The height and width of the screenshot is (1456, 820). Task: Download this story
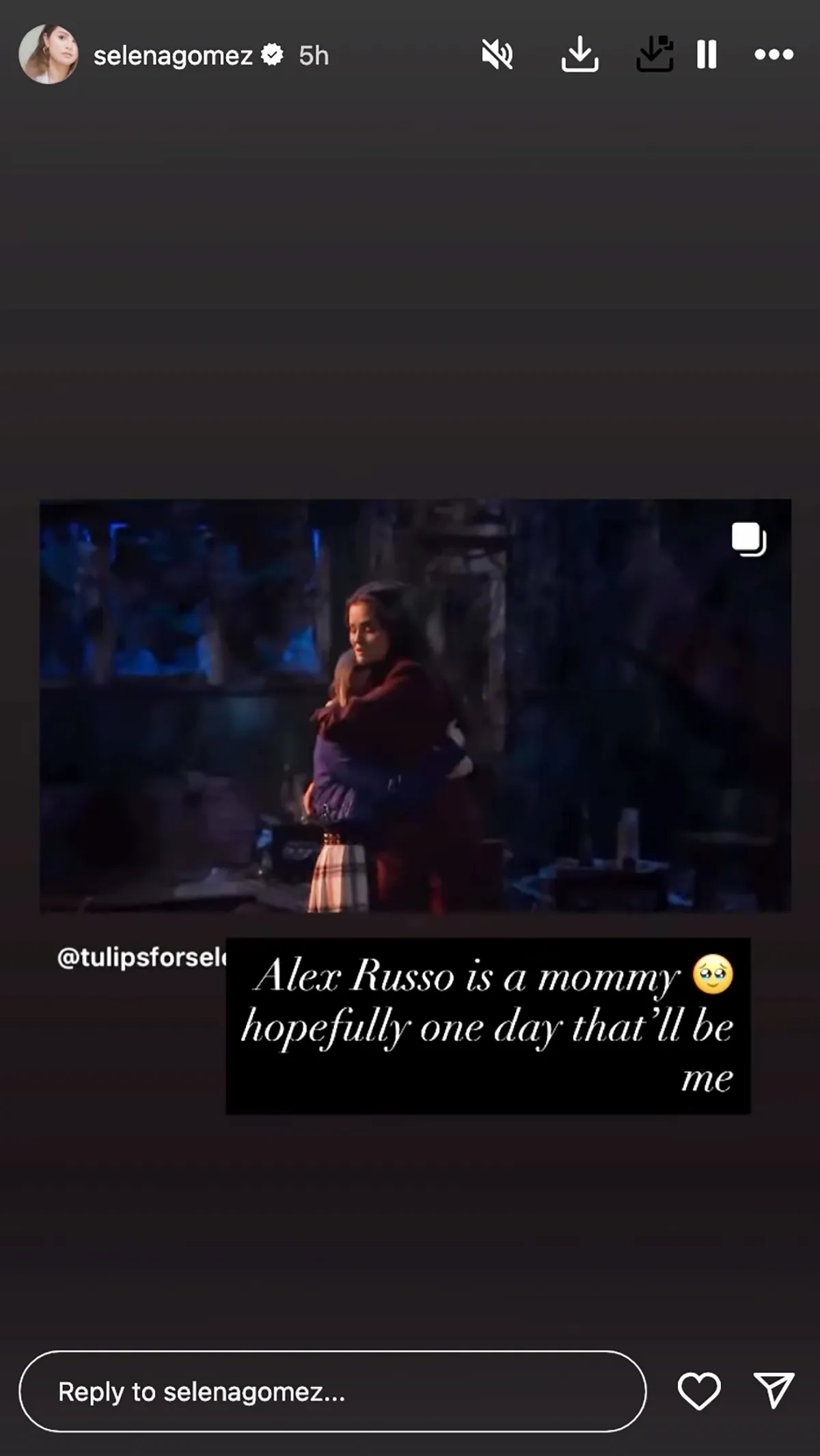pyautogui.click(x=579, y=54)
